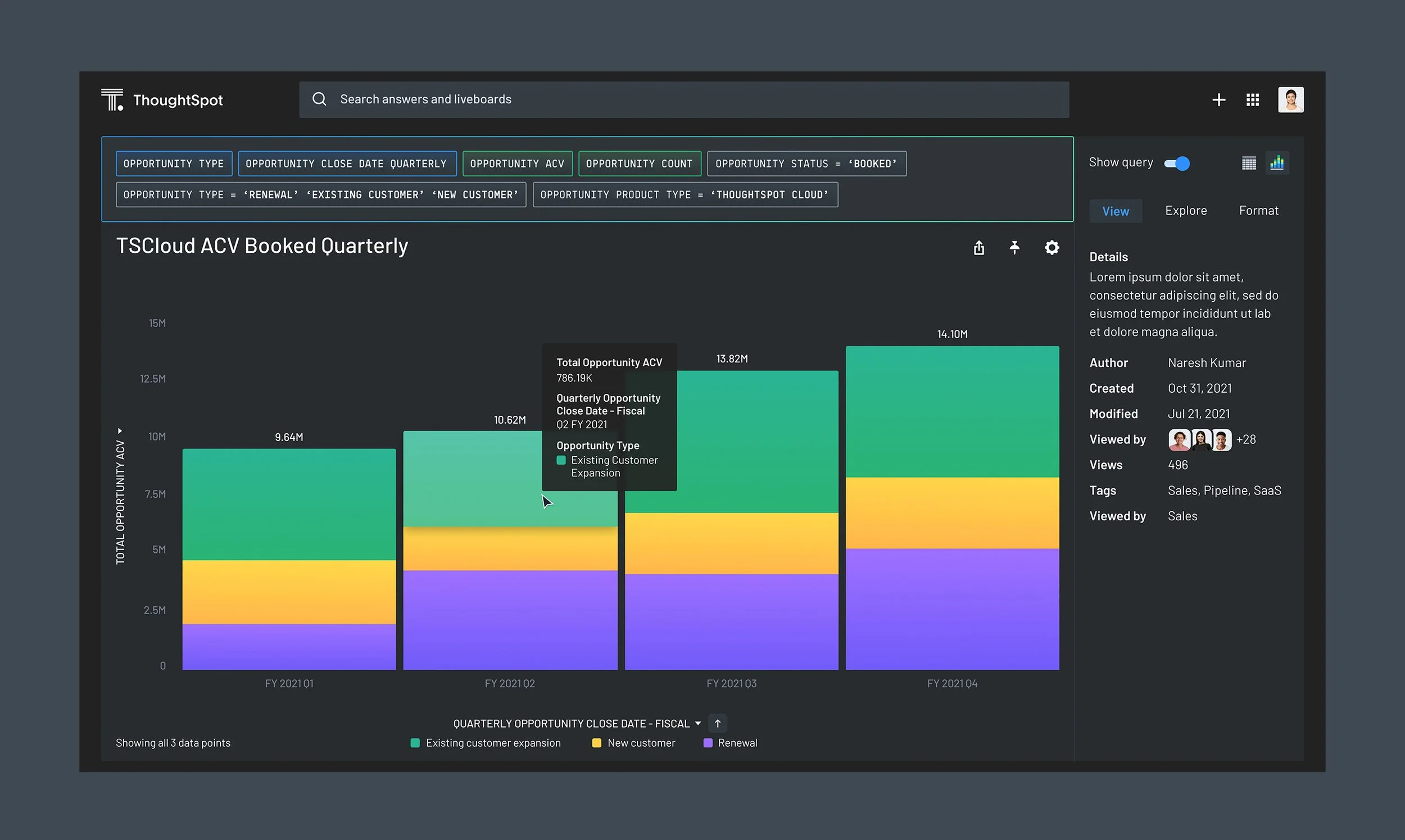This screenshot has width=1405, height=840.
Task: Switch to the Format tab
Action: click(1258, 211)
